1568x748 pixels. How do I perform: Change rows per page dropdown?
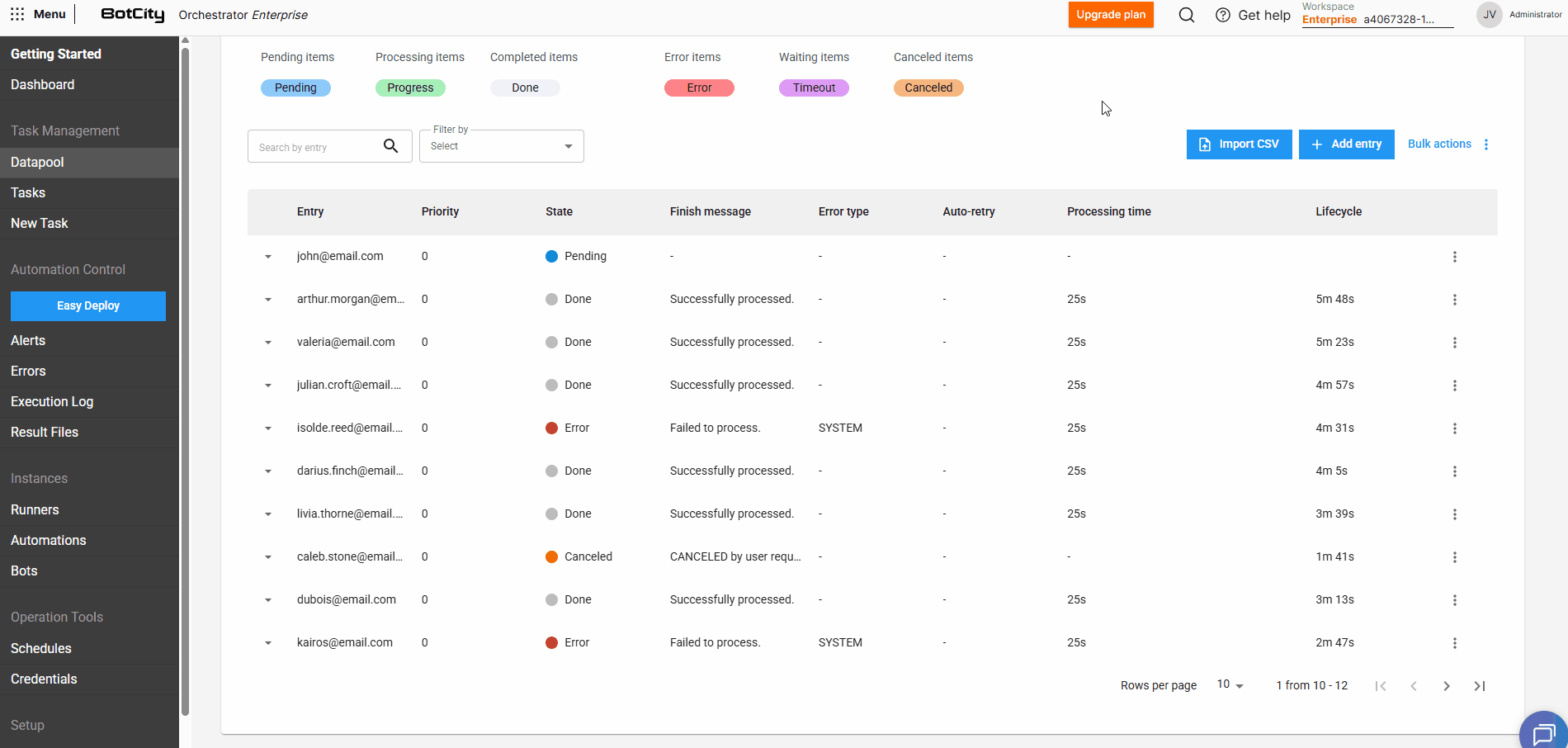click(1230, 685)
